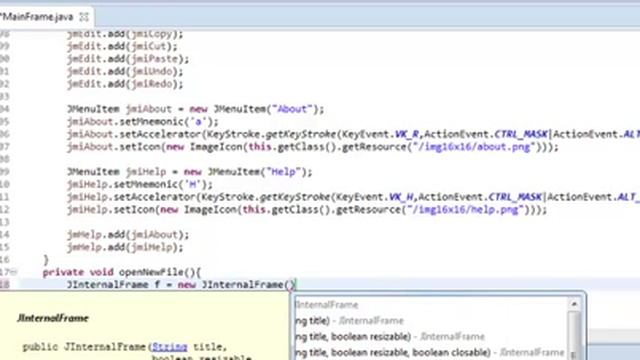Choose the 'boolean resizable, boolean closable)' proposal
Viewport: 640px width, 360px height.
(x=431, y=352)
